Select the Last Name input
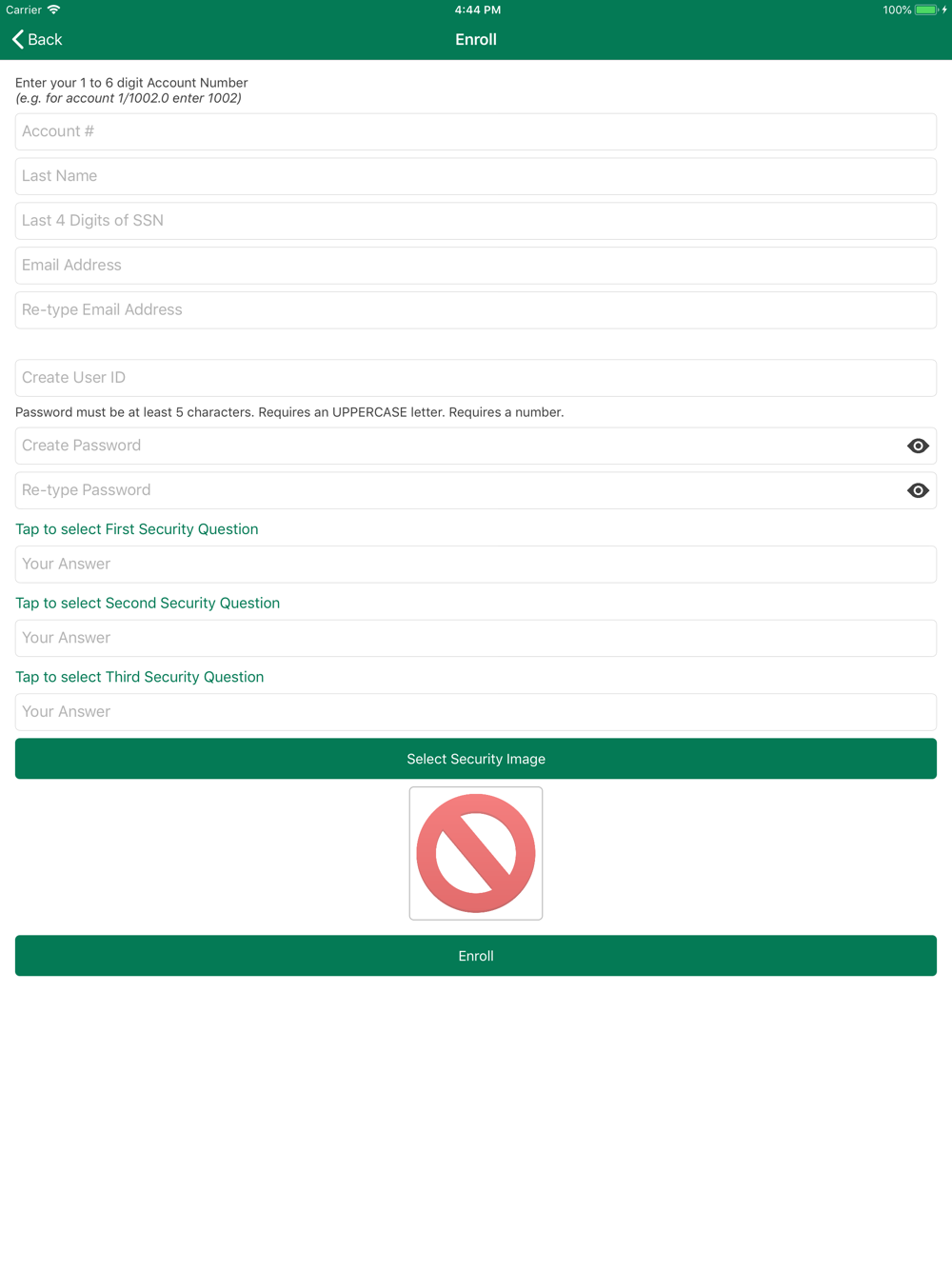 pyautogui.click(x=476, y=176)
